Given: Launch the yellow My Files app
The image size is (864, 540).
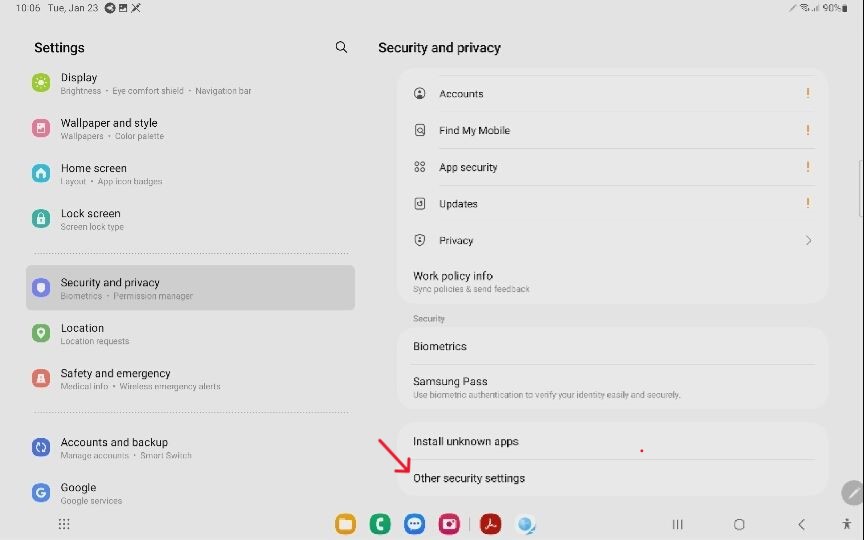Looking at the screenshot, I should 345,523.
